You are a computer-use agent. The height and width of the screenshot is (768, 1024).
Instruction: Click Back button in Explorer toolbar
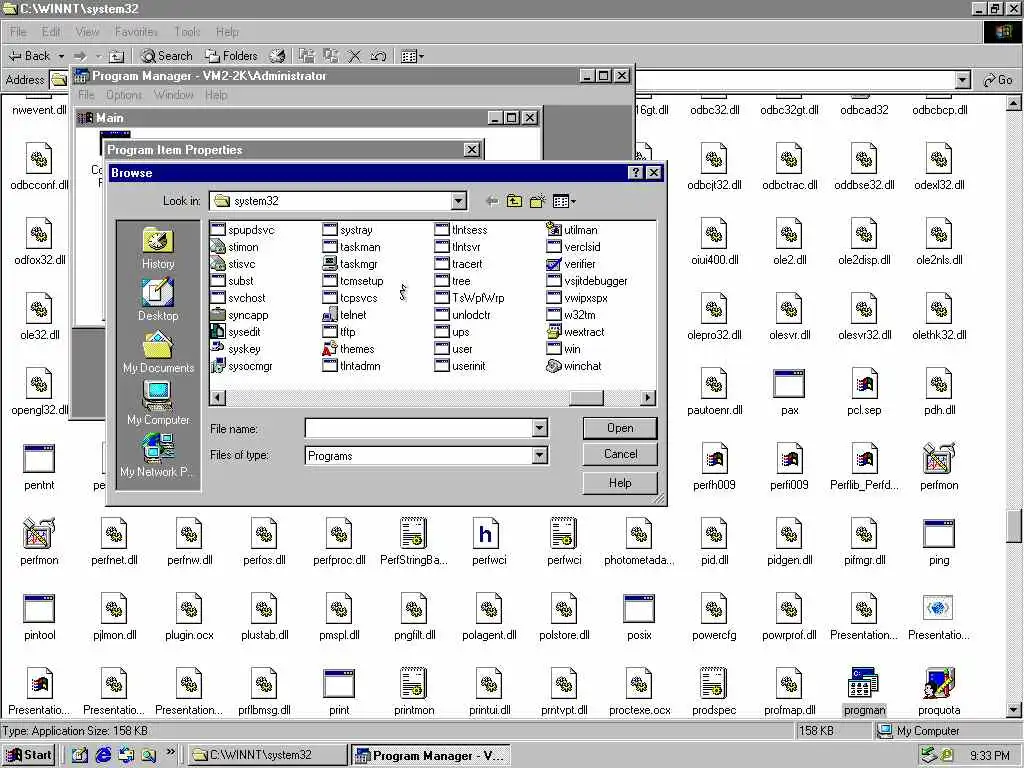point(30,56)
